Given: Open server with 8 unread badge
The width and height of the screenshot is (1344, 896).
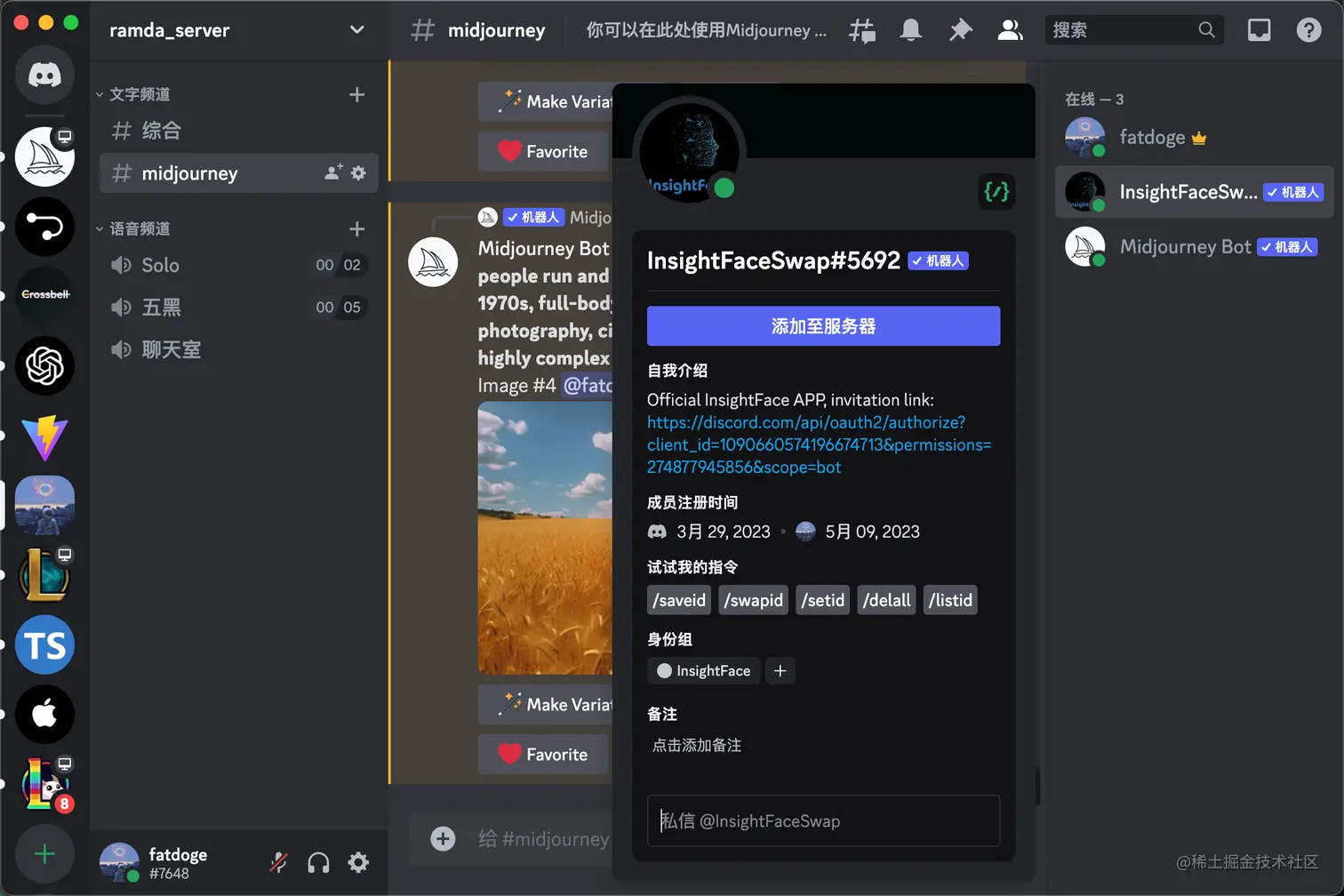Looking at the screenshot, I should click(44, 784).
